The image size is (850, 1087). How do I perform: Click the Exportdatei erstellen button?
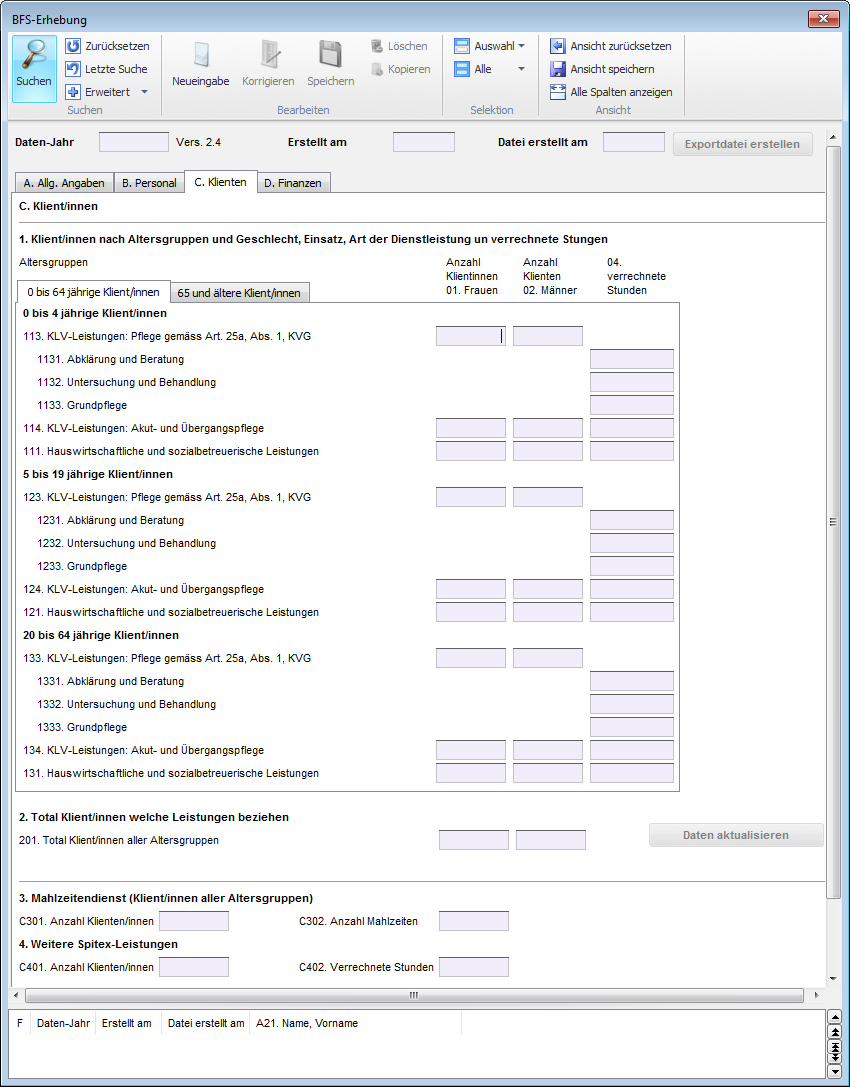pyautogui.click(x=743, y=144)
